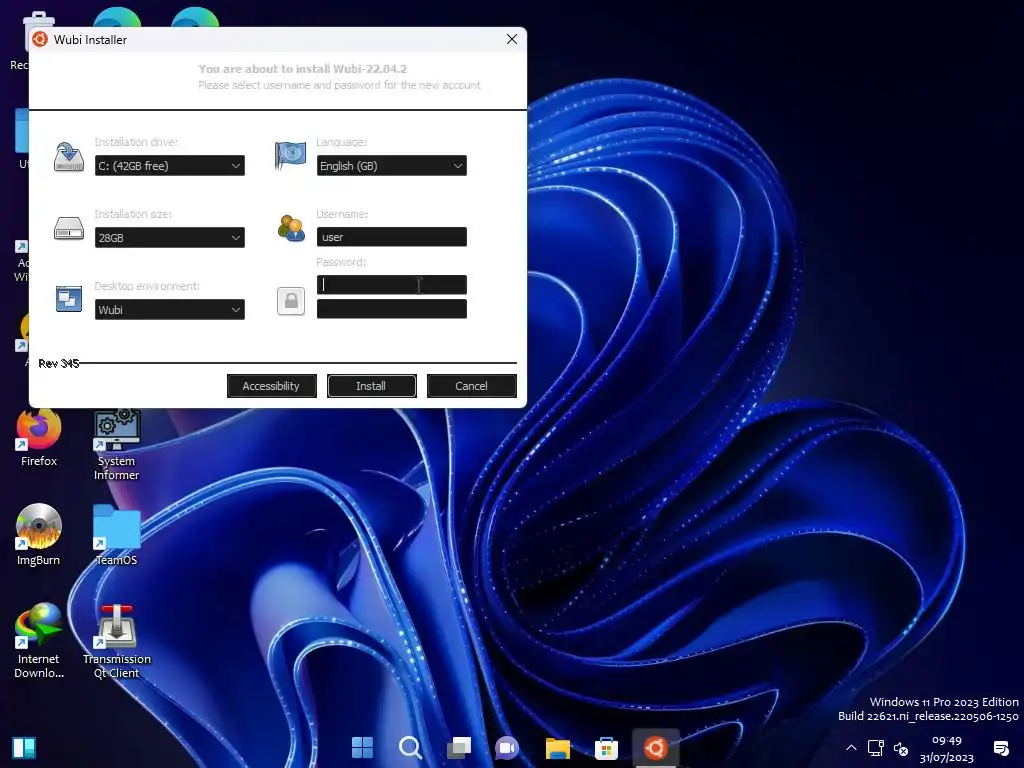Open Task View on the taskbar
1024x768 pixels.
tap(459, 747)
